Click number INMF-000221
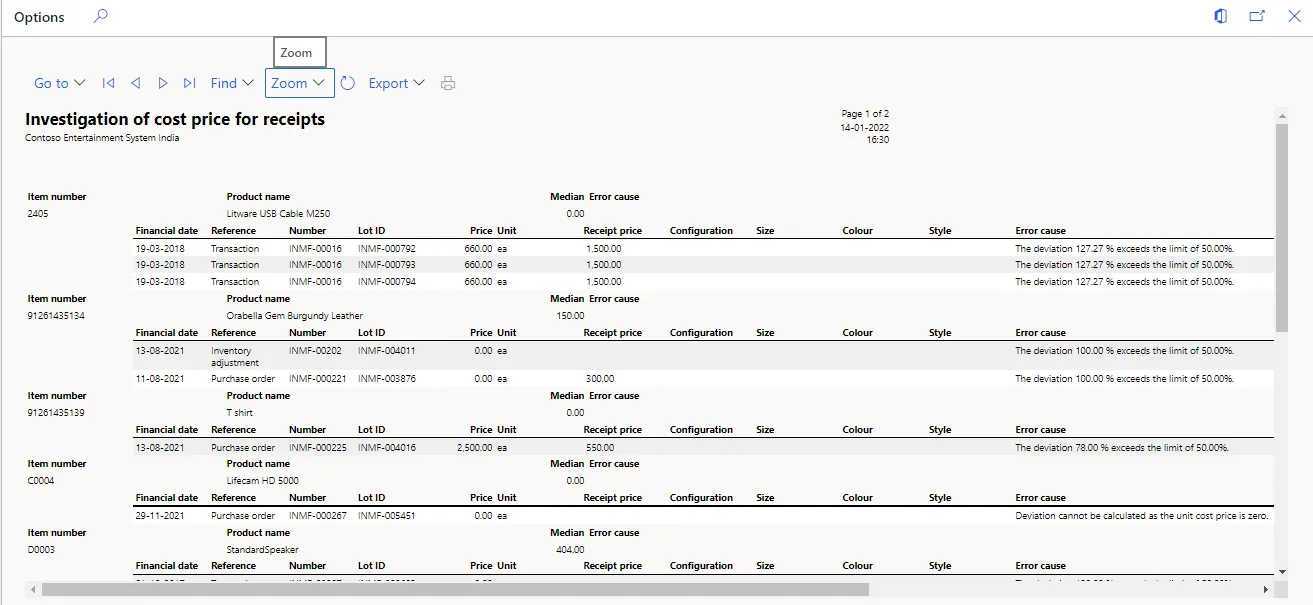 318,378
